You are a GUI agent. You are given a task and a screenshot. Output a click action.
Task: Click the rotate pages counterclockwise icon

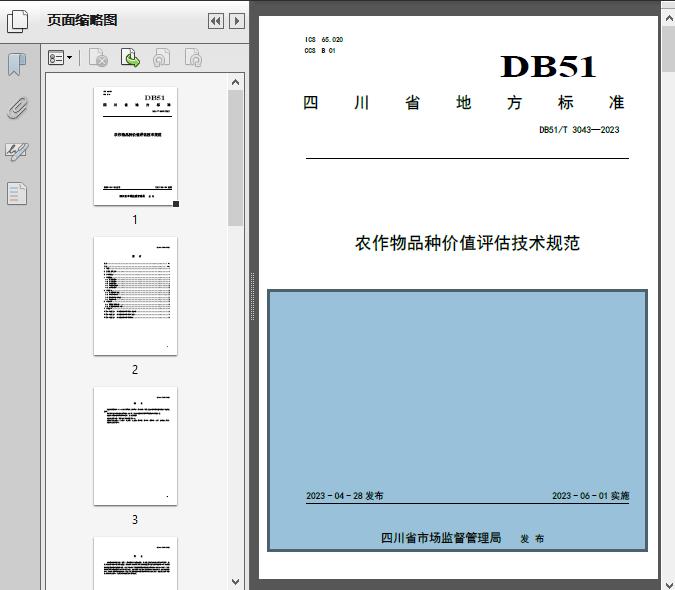[162, 58]
